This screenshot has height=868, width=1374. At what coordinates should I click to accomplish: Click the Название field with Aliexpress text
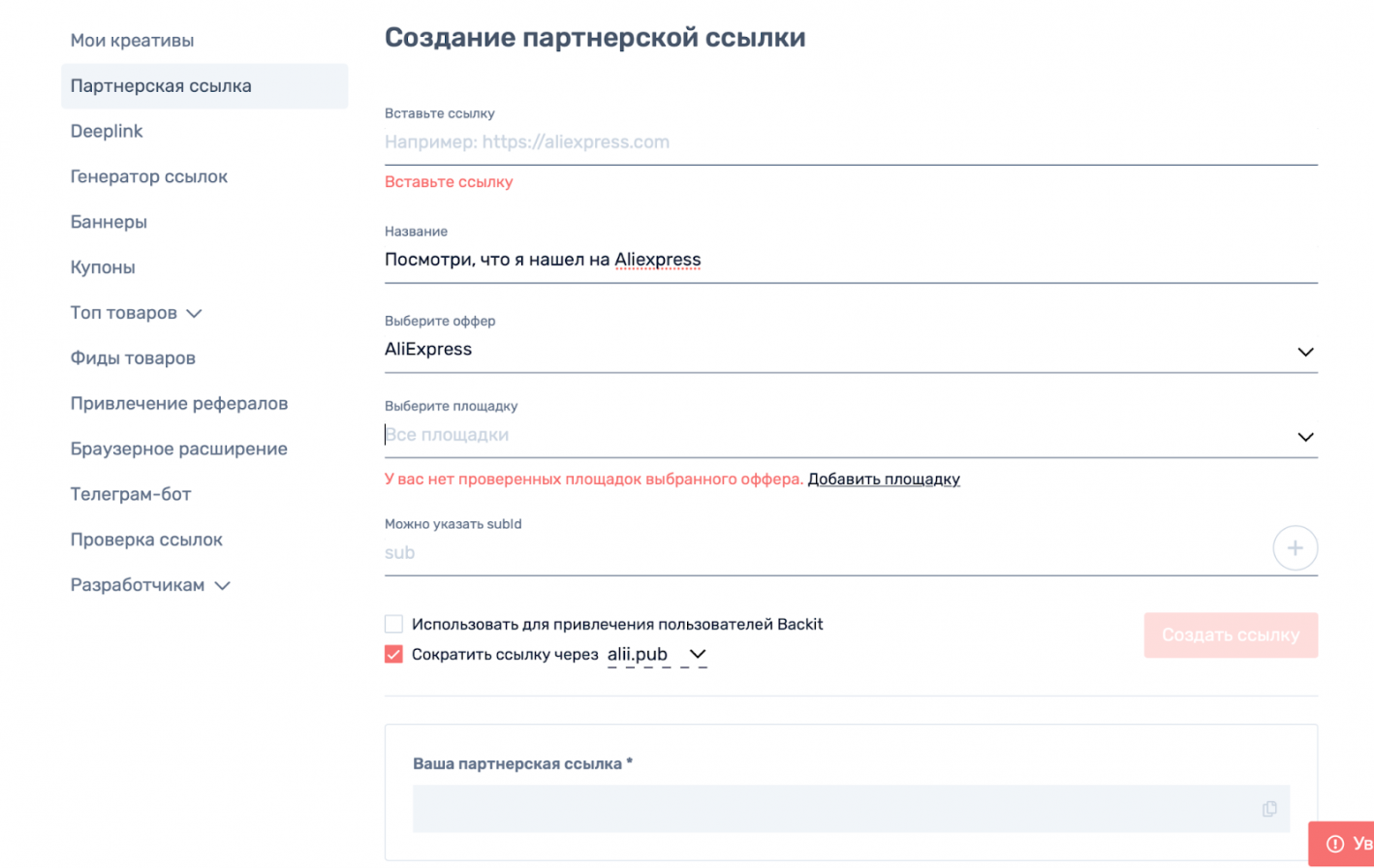(851, 260)
